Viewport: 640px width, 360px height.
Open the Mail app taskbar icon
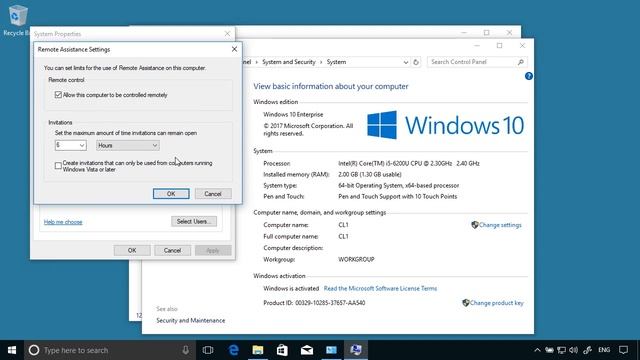[307, 350]
